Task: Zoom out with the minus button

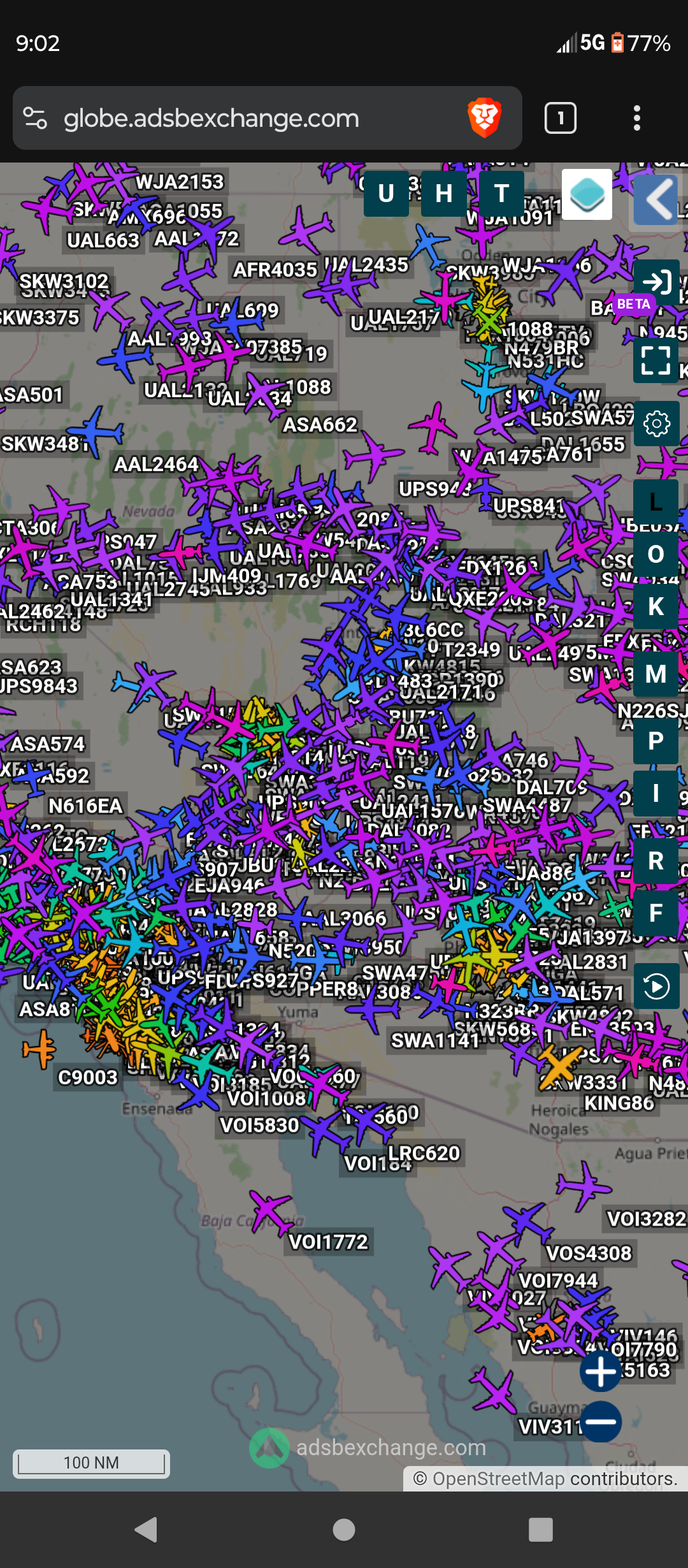Action: (601, 1422)
